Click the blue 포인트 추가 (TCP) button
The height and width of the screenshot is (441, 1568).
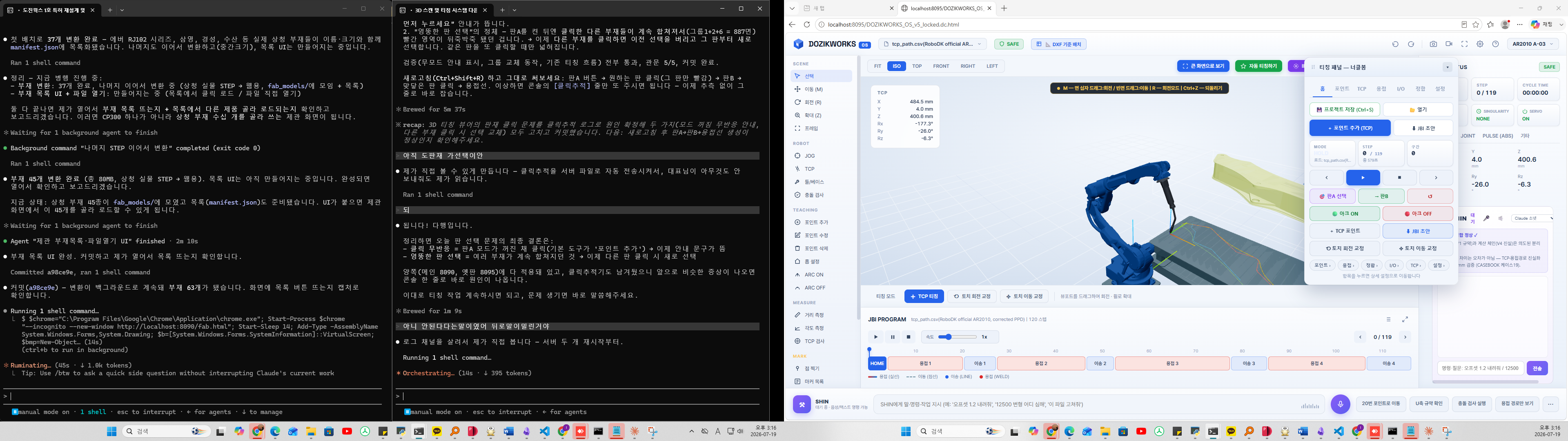pos(1350,128)
